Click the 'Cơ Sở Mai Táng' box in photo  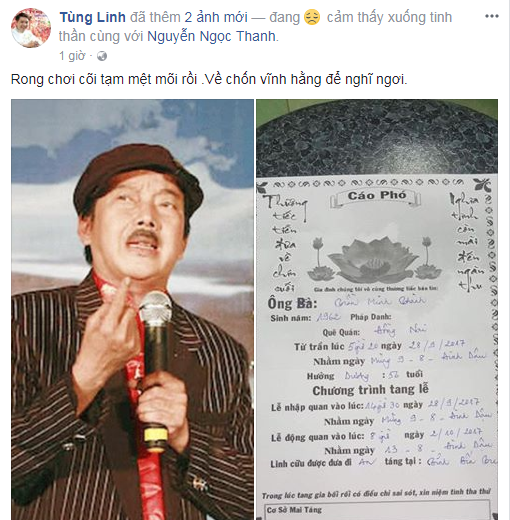click(x=377, y=509)
